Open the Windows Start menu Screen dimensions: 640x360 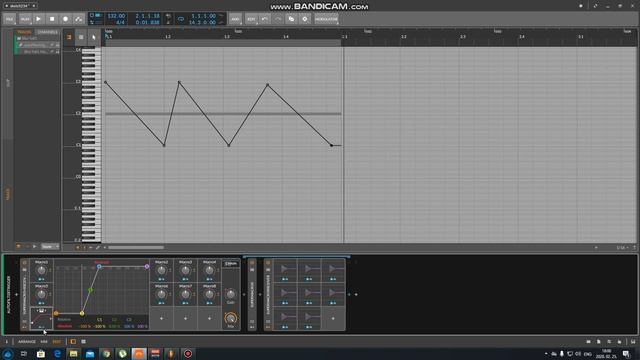point(8,354)
